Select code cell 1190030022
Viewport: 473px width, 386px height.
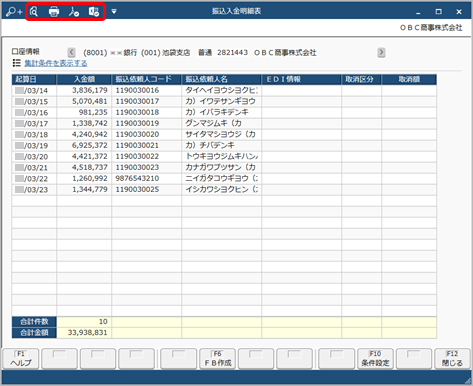point(146,156)
